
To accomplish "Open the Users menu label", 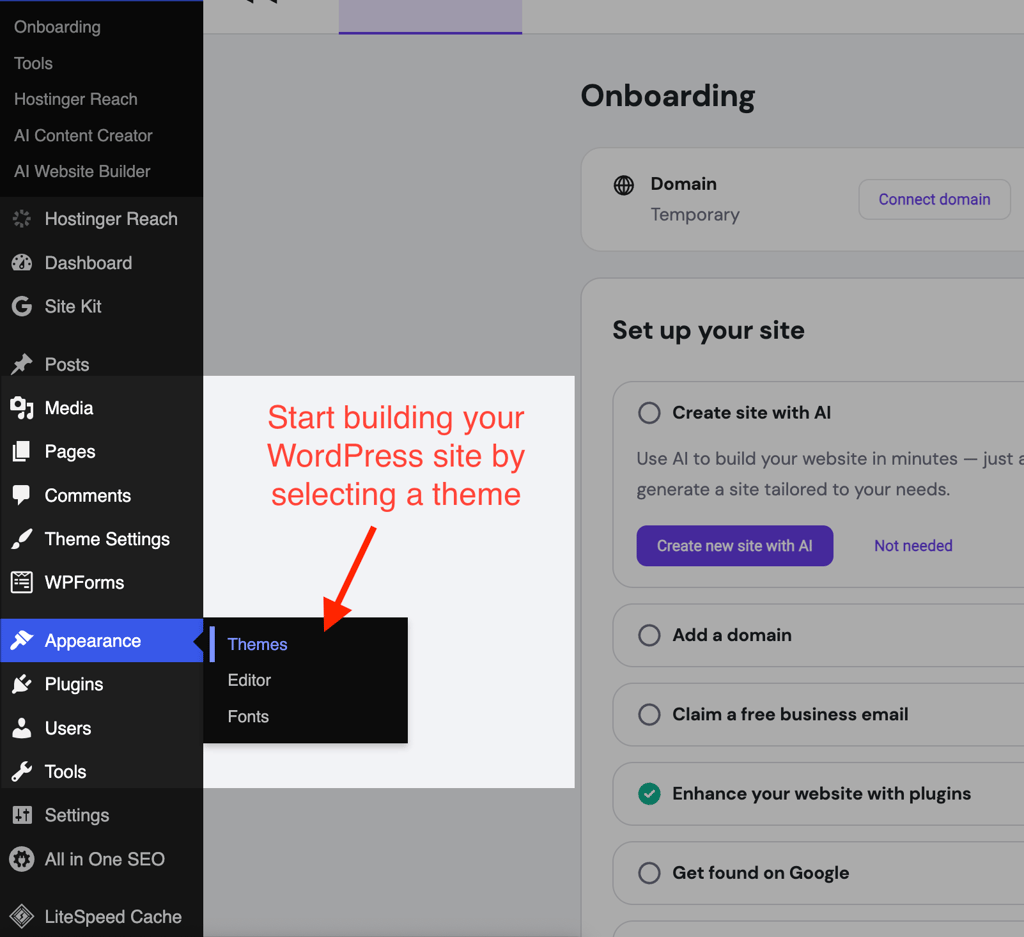I will 68,728.
